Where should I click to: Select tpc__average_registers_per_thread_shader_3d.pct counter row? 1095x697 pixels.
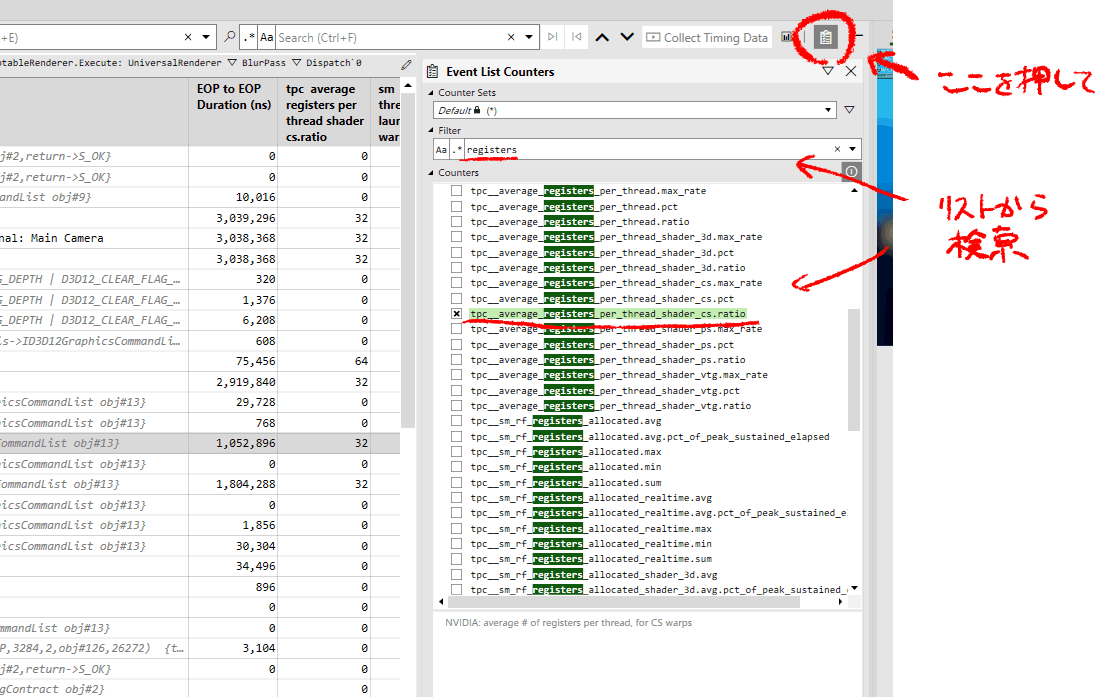coord(602,253)
